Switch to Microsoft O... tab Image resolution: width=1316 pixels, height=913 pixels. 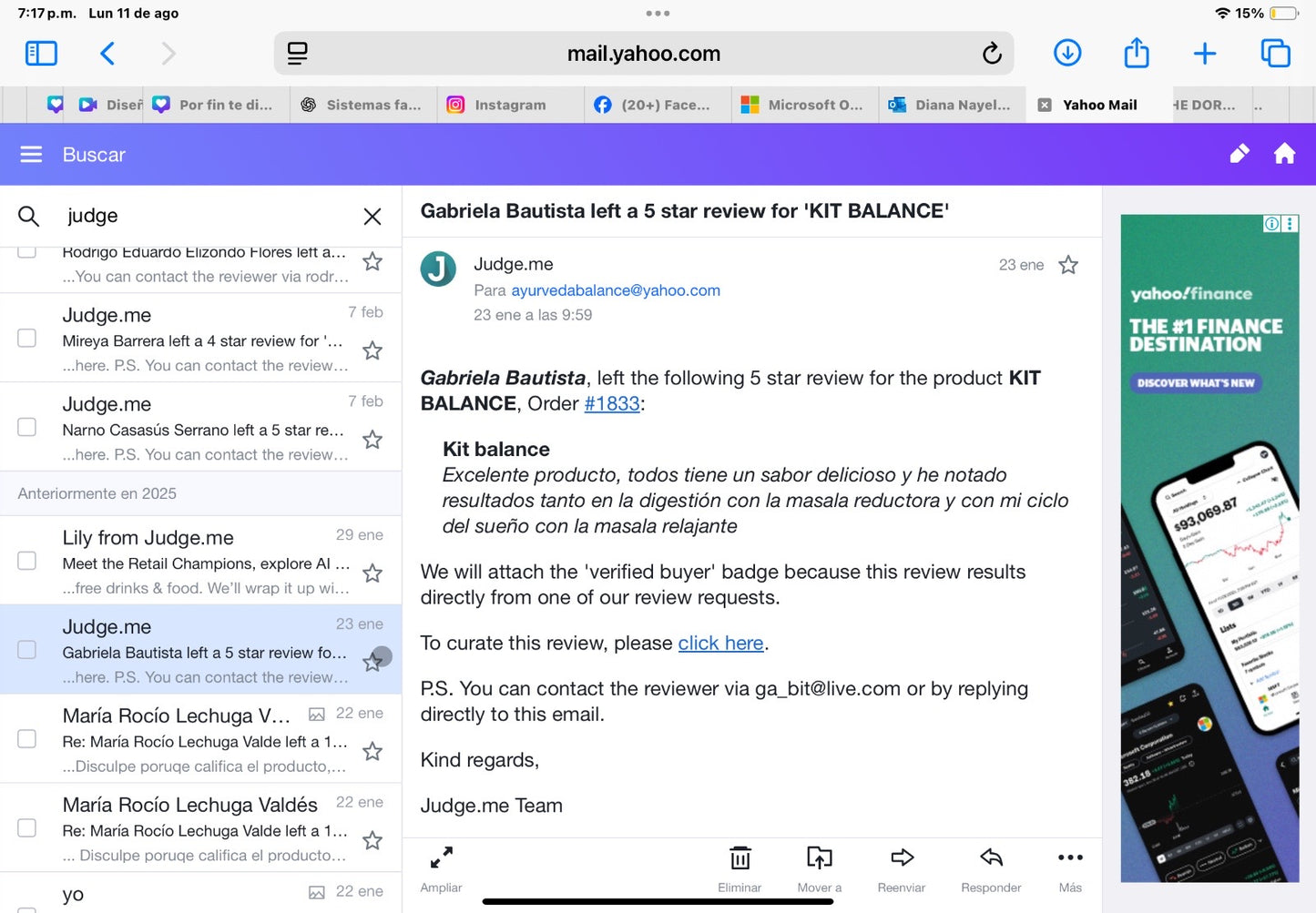point(805,105)
